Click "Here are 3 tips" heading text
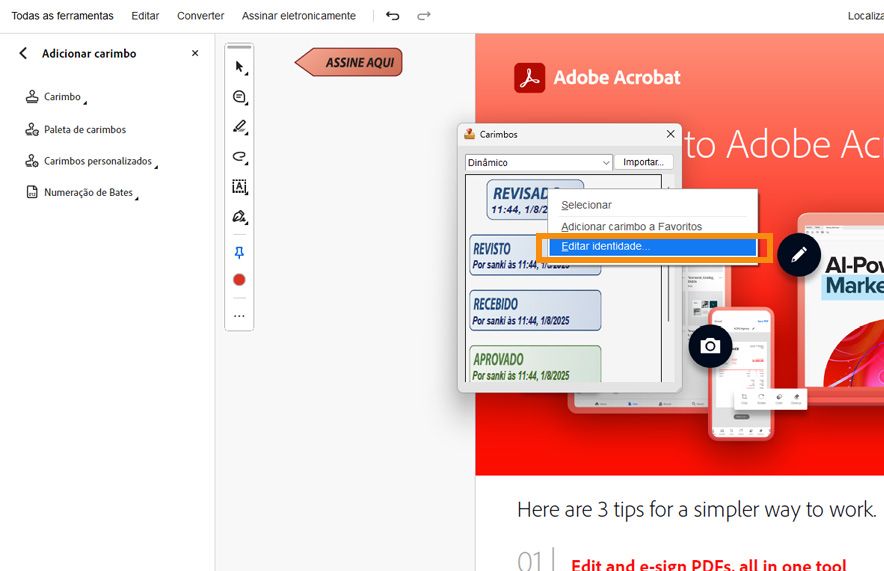The image size is (884, 571). [x=696, y=510]
